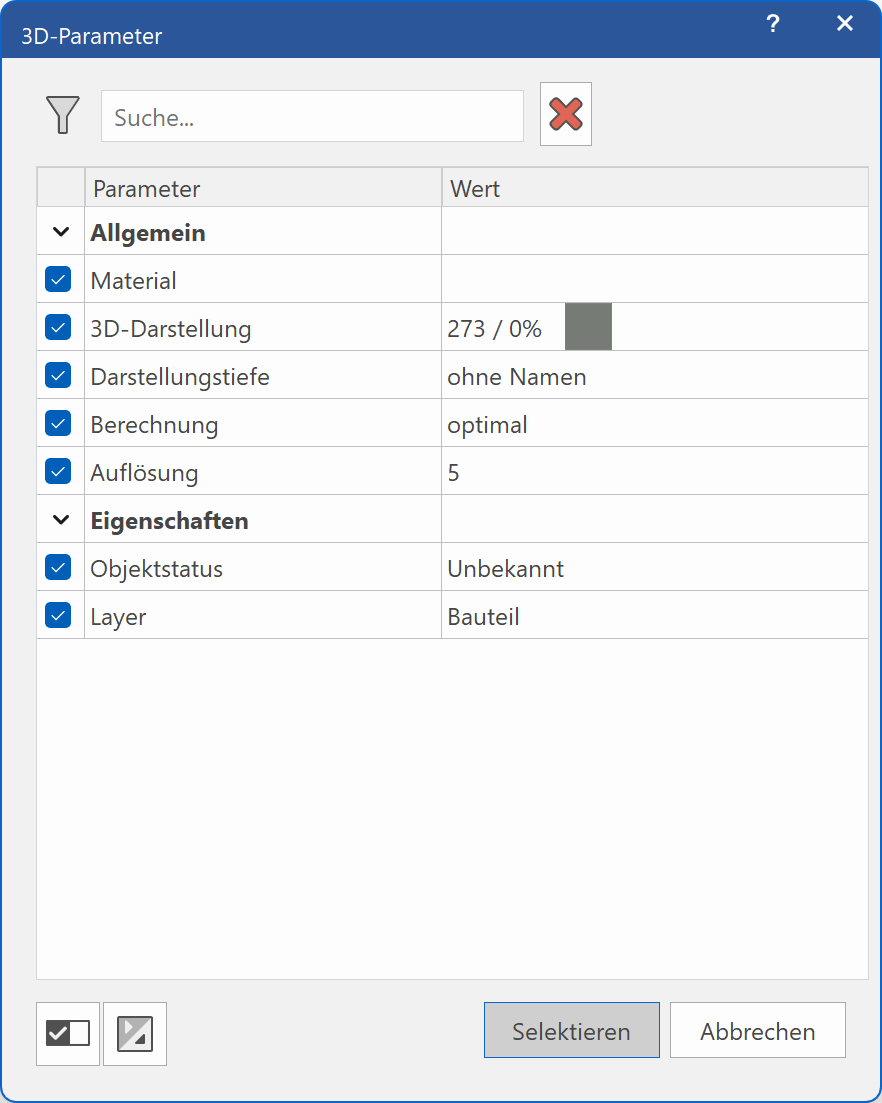Open the filter icon above the table
The height and width of the screenshot is (1103, 882).
click(63, 115)
